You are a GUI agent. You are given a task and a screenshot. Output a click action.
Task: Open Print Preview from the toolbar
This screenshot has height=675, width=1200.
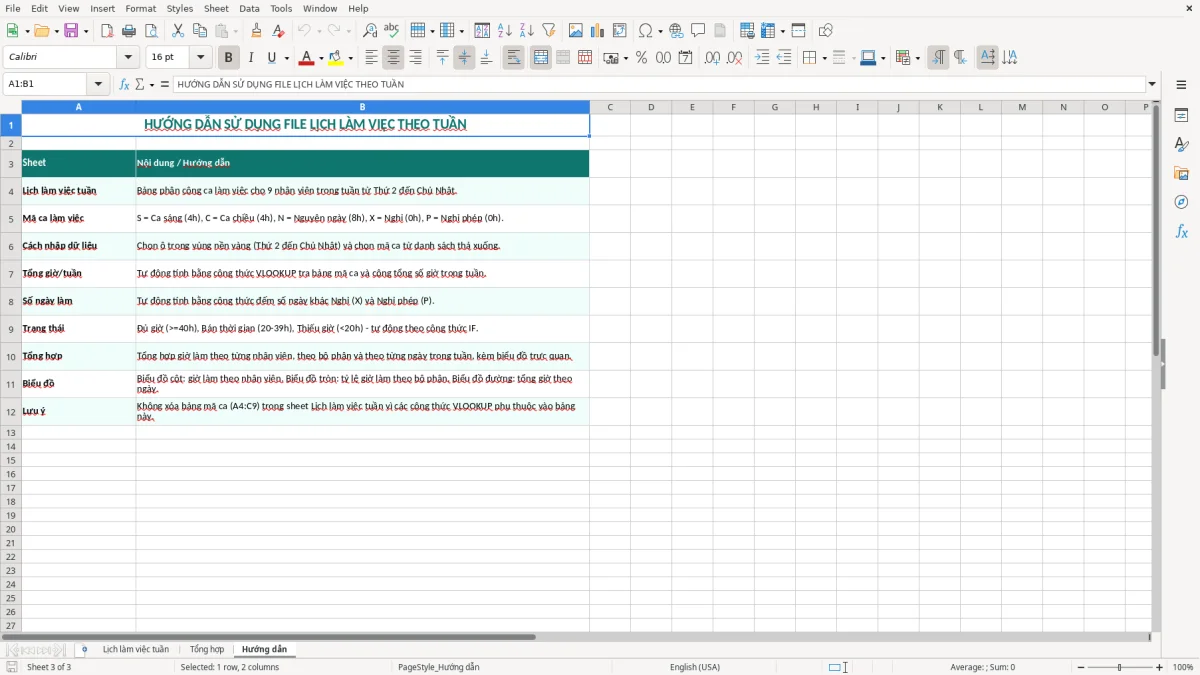tap(149, 31)
